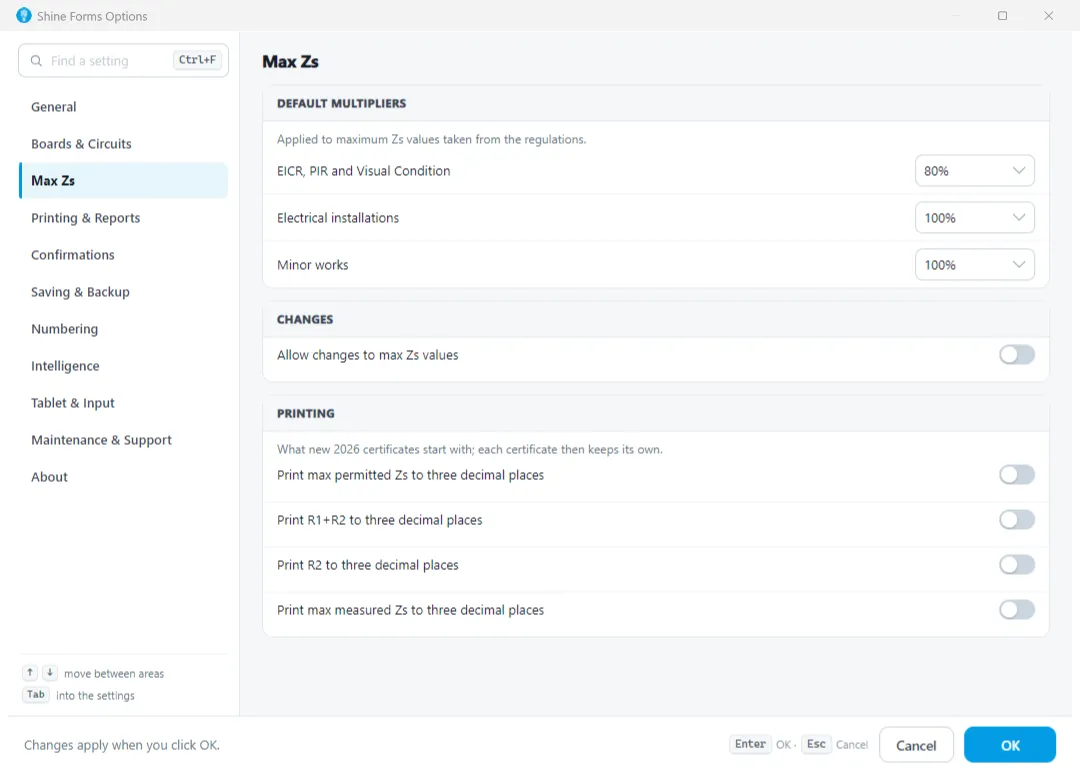Focus the Find a setting field

point(123,61)
